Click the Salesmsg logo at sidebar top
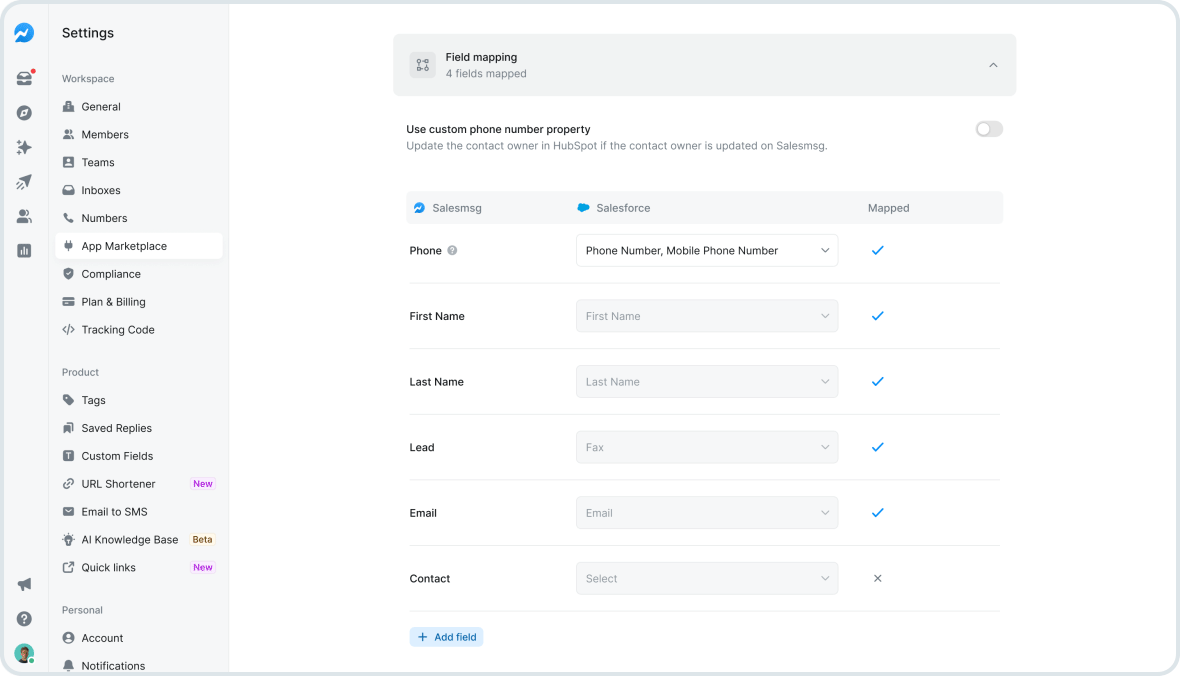This screenshot has width=1180, height=676. [x=24, y=33]
